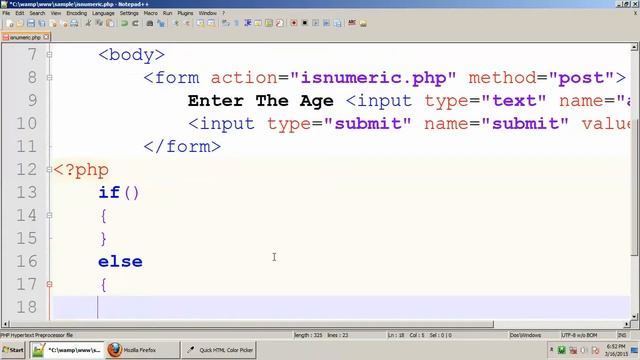Click the horizontal scrollbar thumb

252,324
